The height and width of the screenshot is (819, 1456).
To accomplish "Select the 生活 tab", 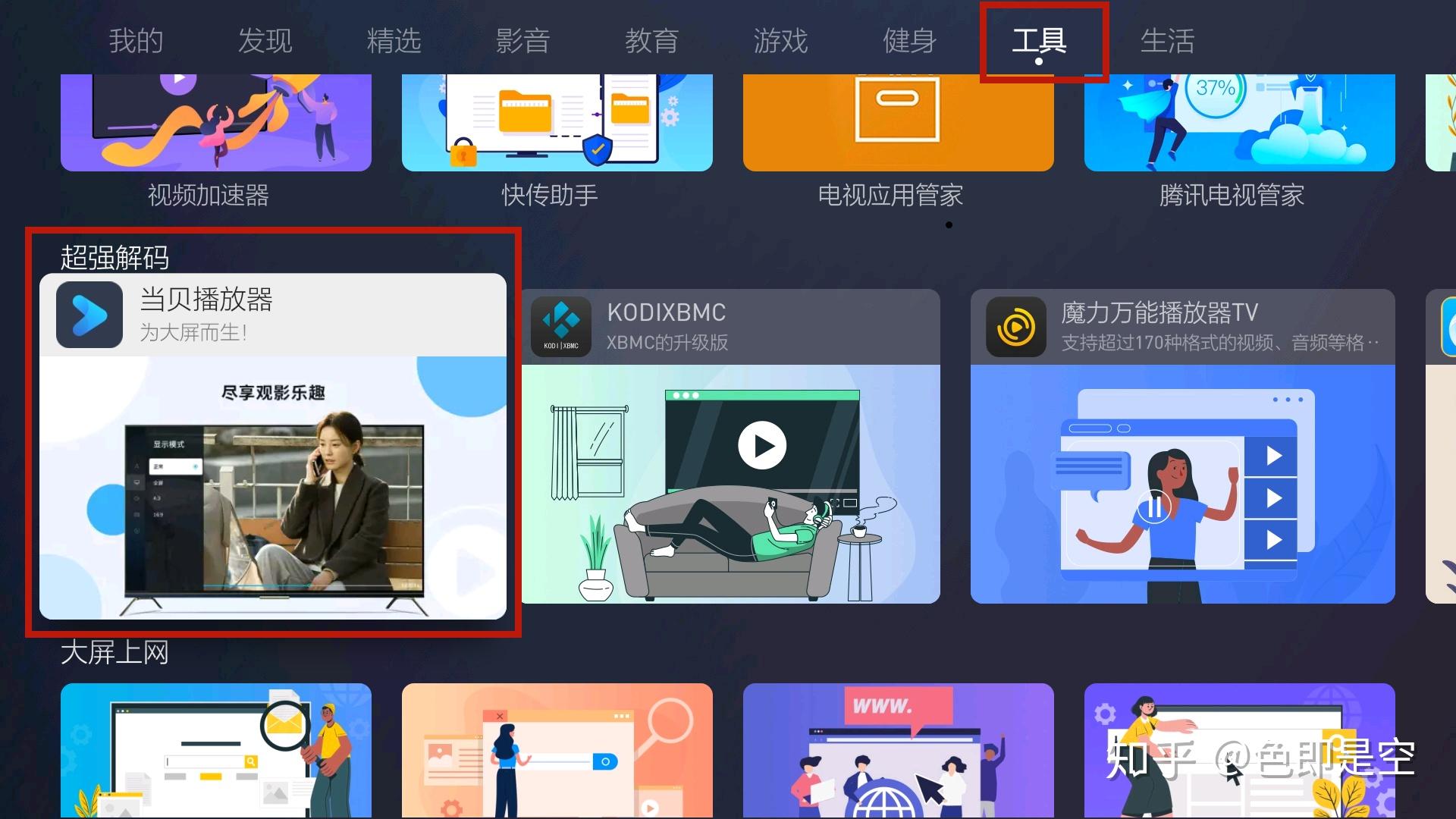I will (x=1167, y=41).
